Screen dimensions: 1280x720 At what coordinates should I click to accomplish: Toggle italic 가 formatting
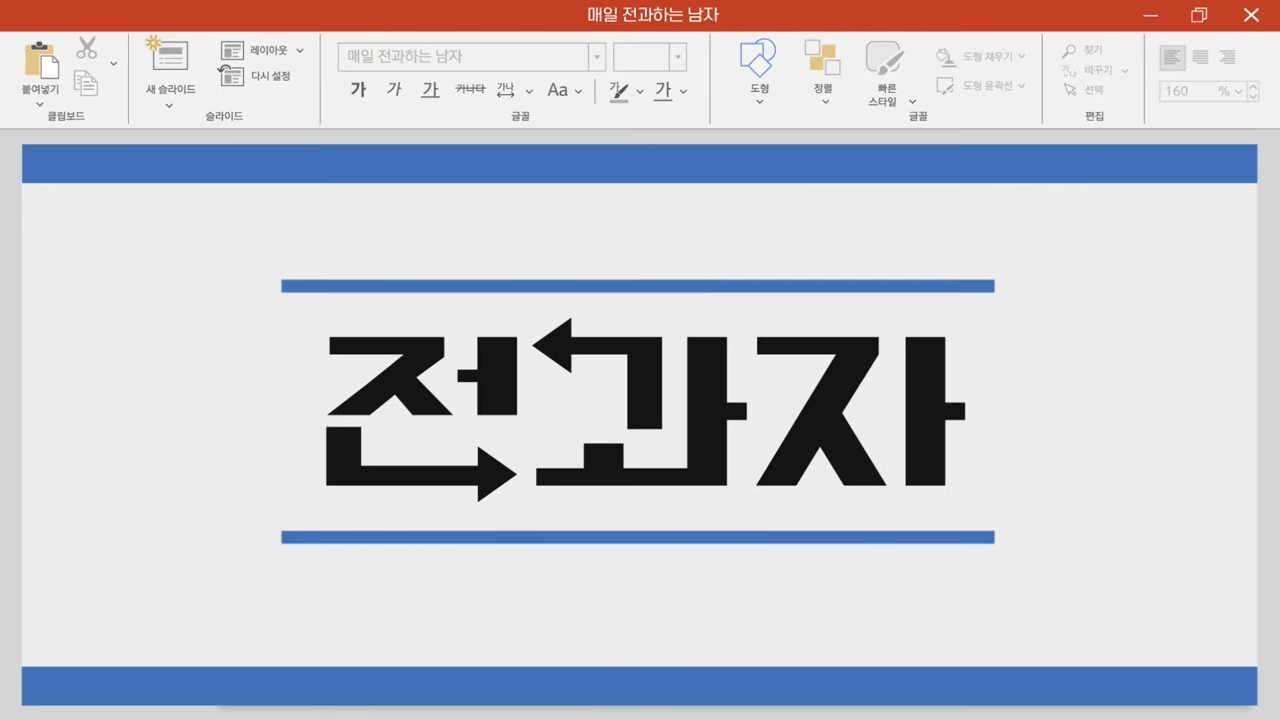tap(394, 90)
